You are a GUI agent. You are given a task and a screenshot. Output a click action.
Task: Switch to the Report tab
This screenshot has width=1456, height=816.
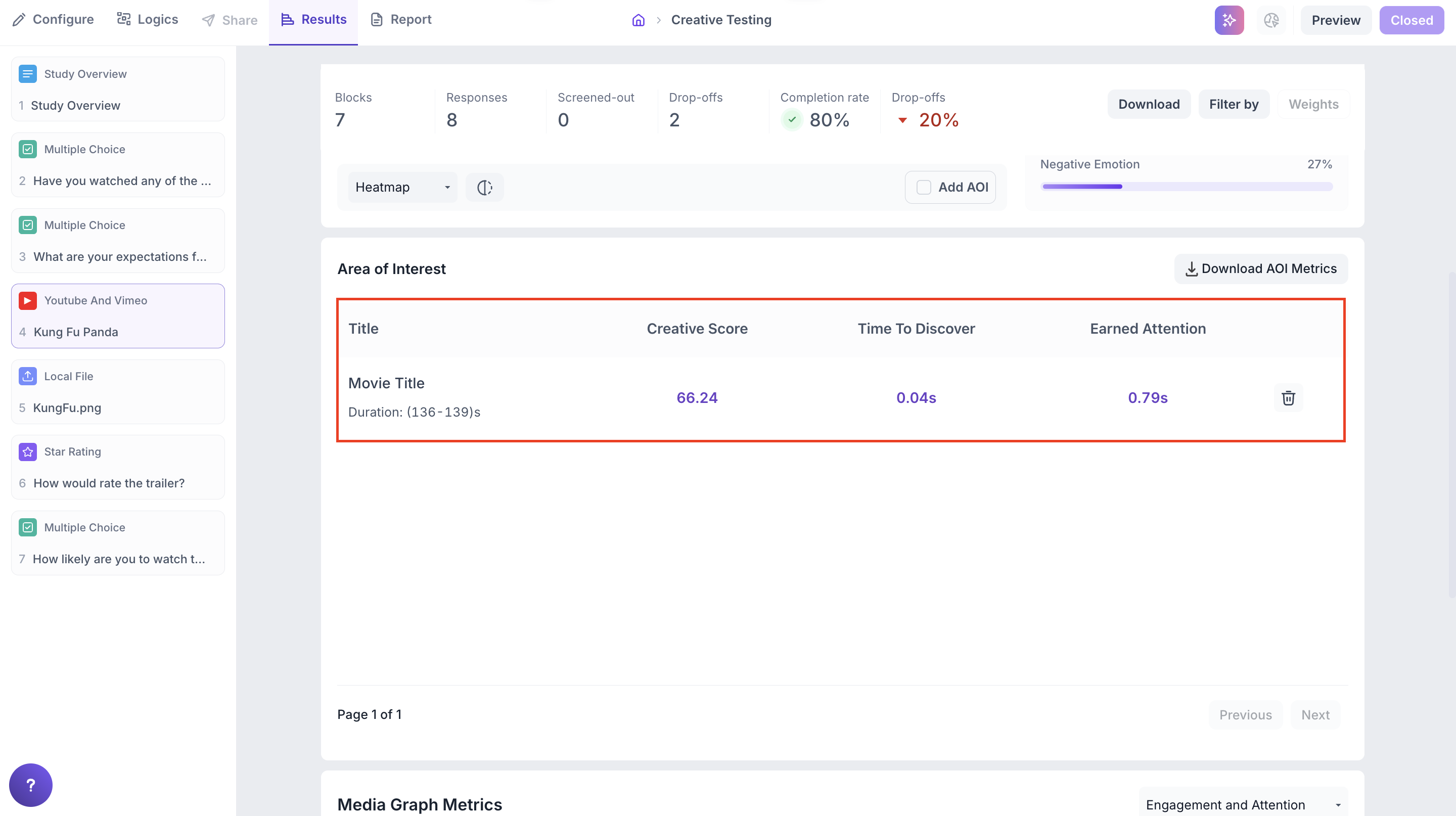pyautogui.click(x=401, y=20)
